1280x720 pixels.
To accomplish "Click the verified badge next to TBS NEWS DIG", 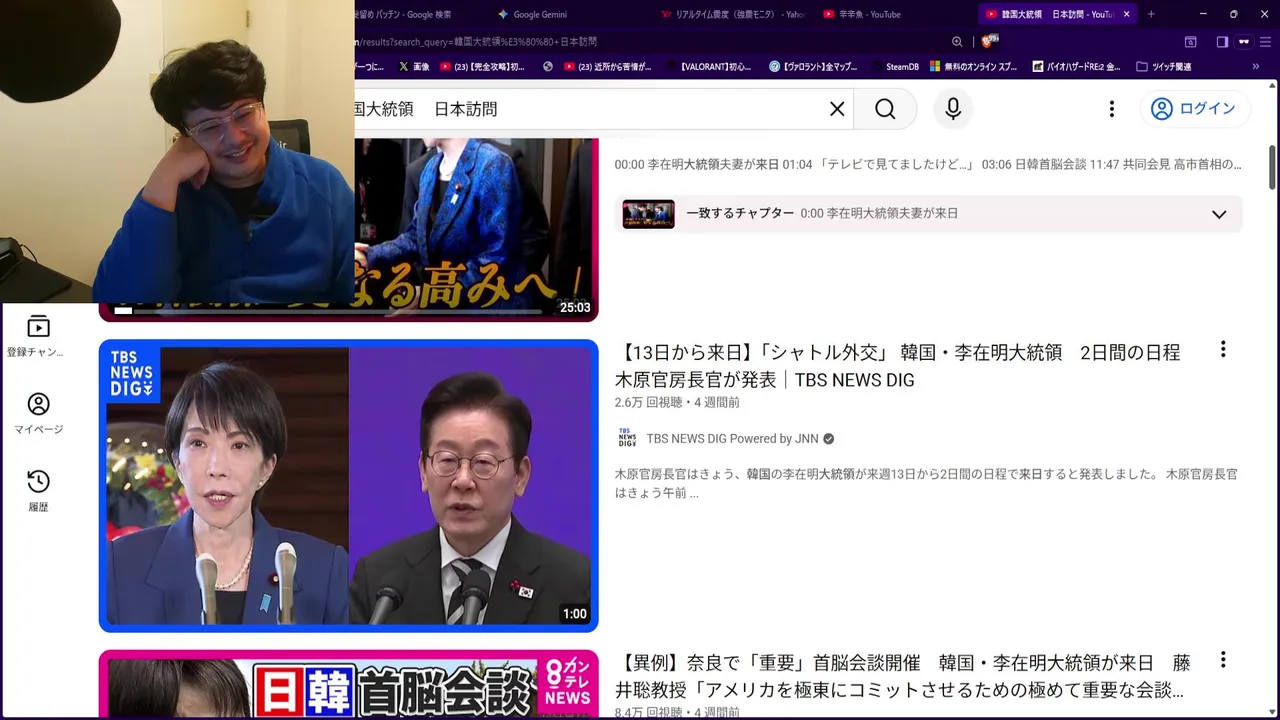I will pyautogui.click(x=828, y=439).
